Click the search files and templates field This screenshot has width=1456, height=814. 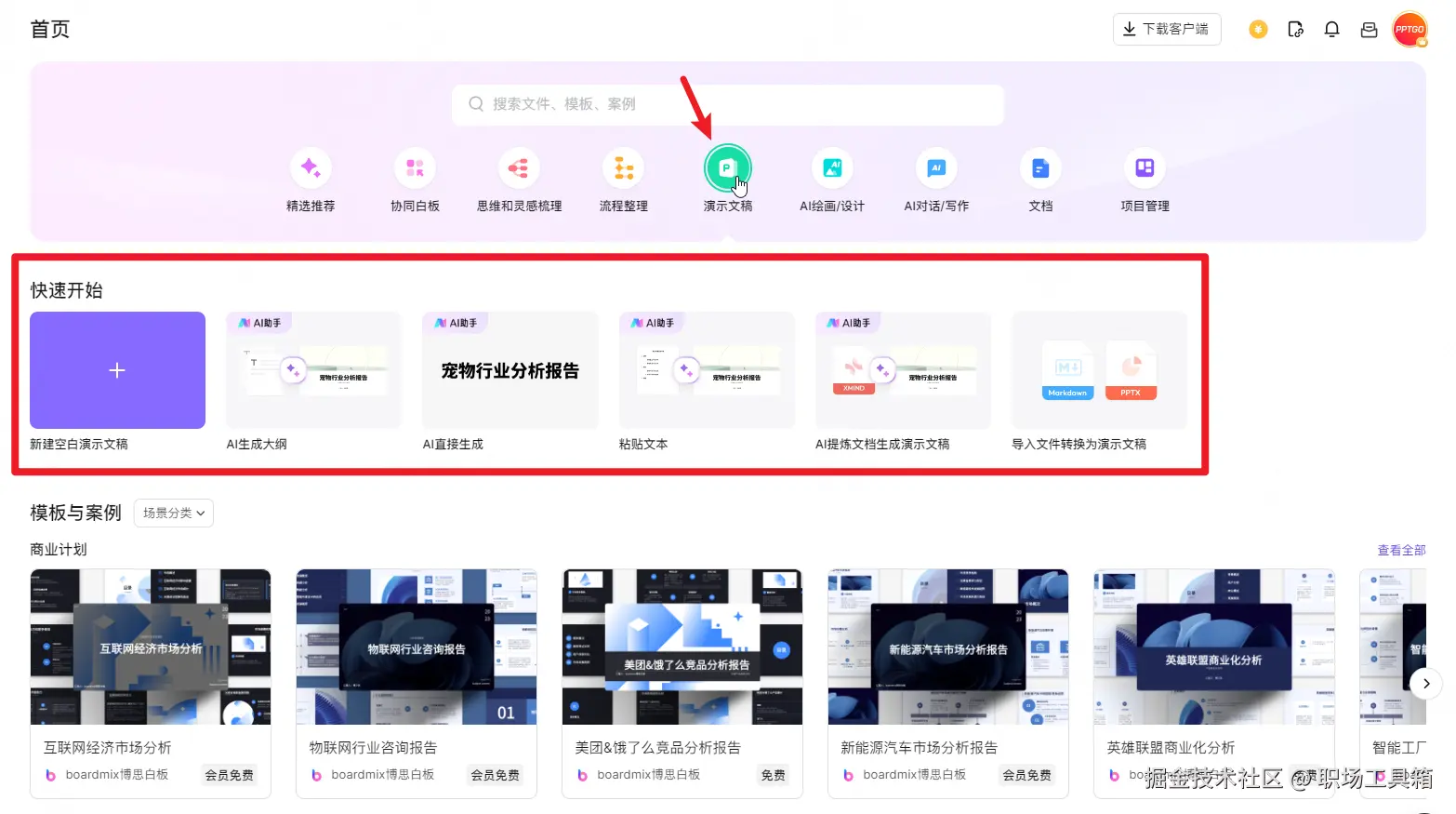click(x=728, y=104)
